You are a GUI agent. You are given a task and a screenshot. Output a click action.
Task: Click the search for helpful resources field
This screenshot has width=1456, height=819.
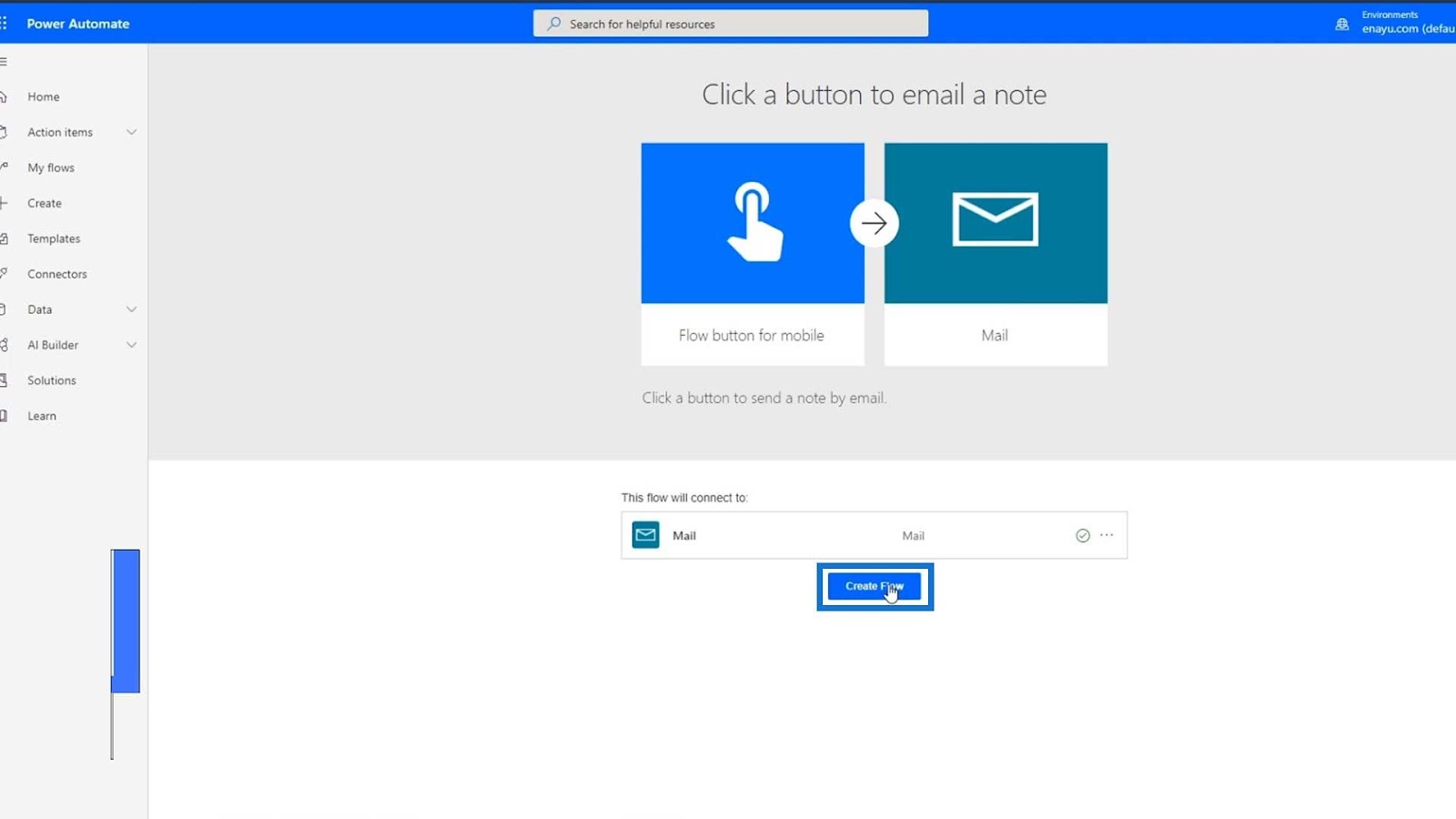(x=731, y=24)
